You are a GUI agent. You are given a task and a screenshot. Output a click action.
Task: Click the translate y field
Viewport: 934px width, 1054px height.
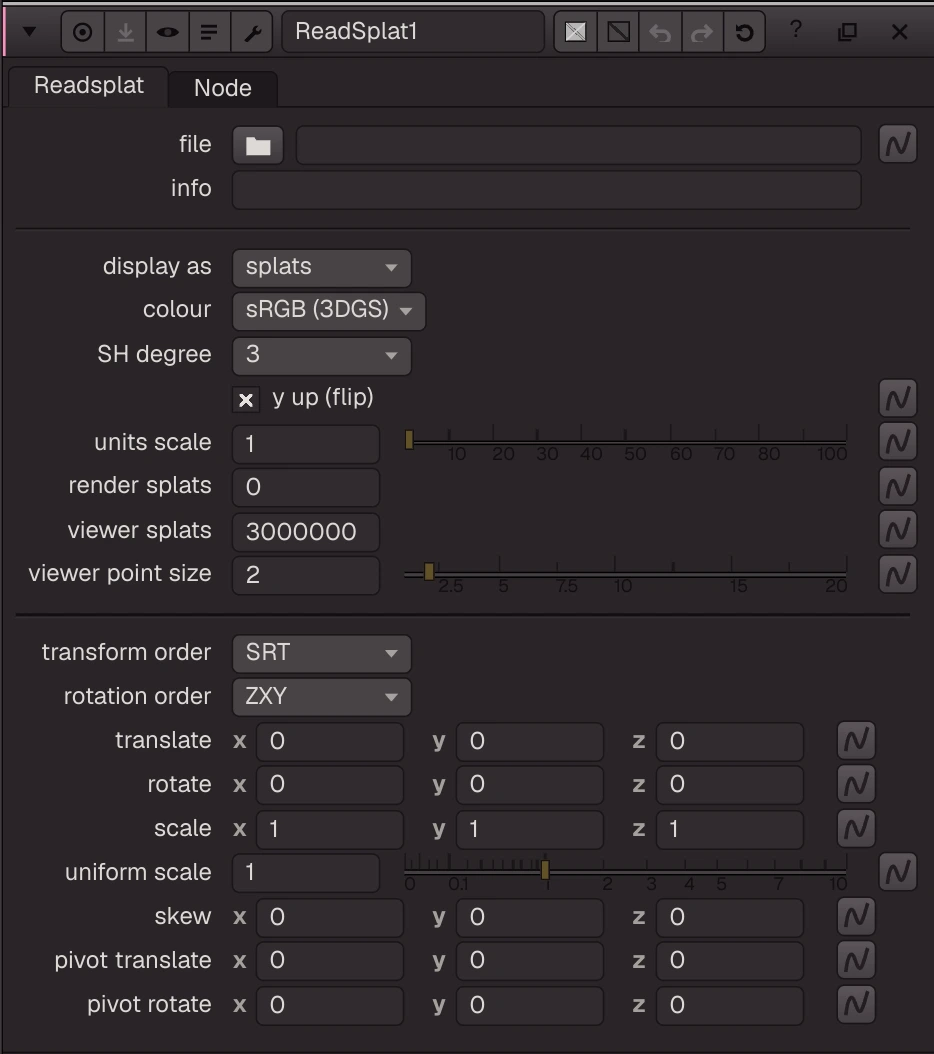[x=530, y=741]
